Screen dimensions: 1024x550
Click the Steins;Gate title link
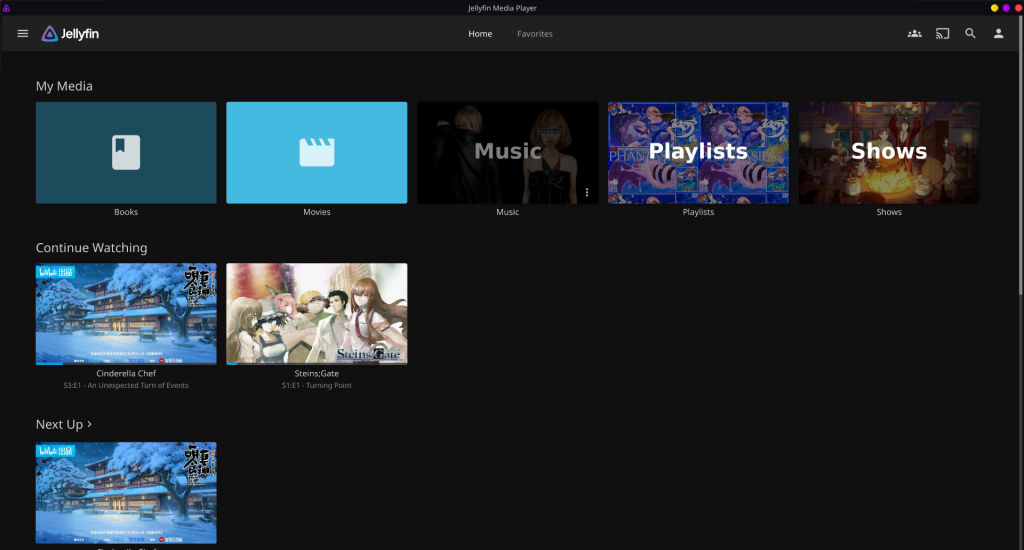point(316,374)
